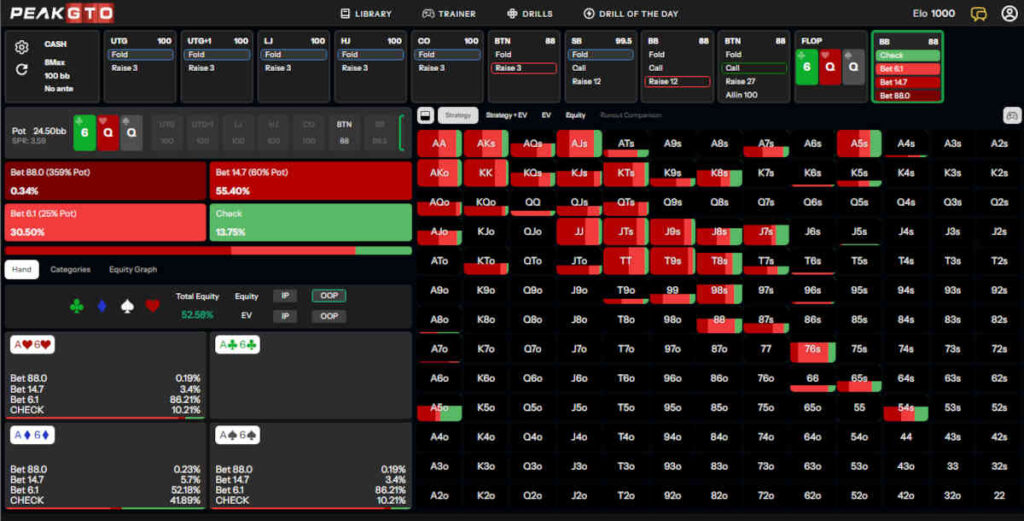The height and width of the screenshot is (521, 1024).
Task: Select Bet 14.7 (60% Pot) action box
Action: tap(310, 181)
